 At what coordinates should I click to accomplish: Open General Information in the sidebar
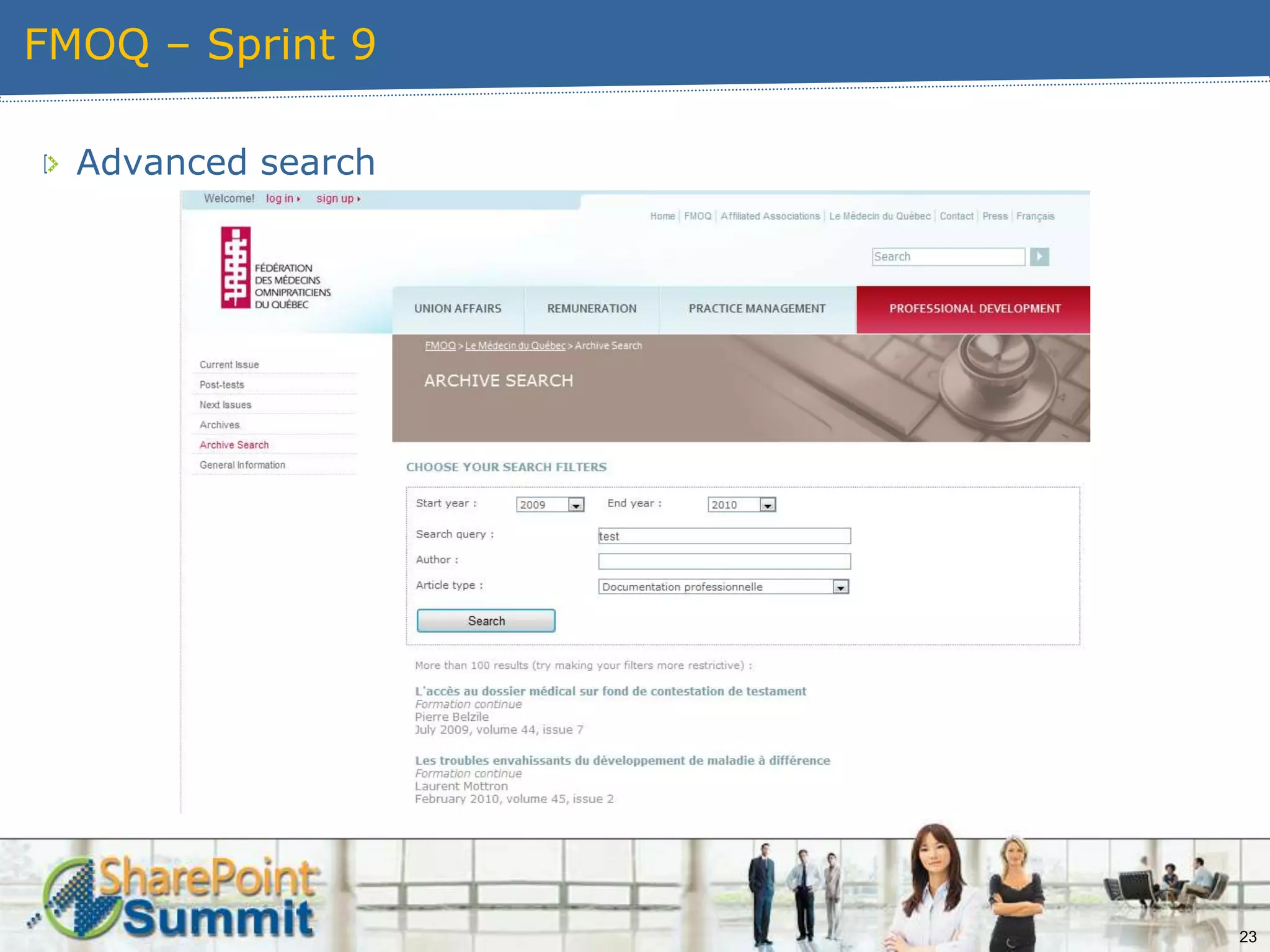pos(242,465)
